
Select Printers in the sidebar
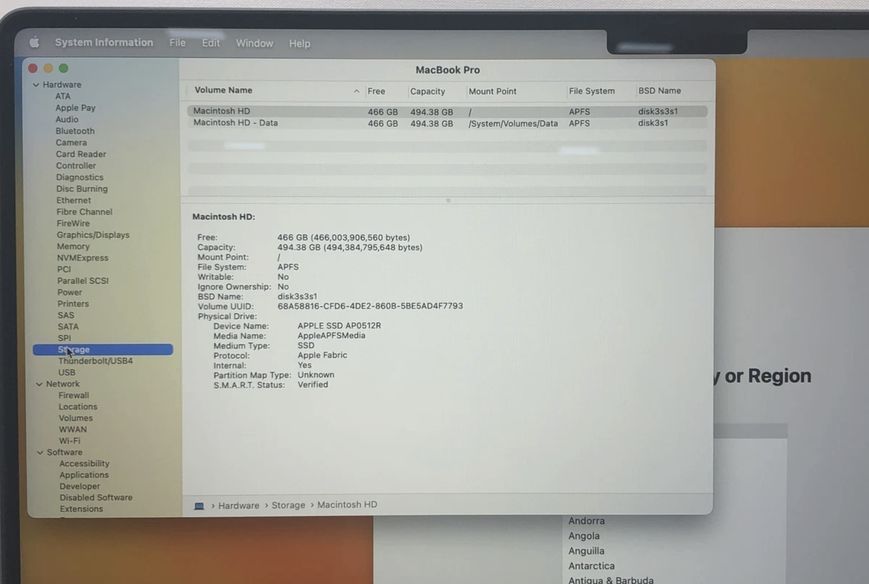[x=73, y=304]
